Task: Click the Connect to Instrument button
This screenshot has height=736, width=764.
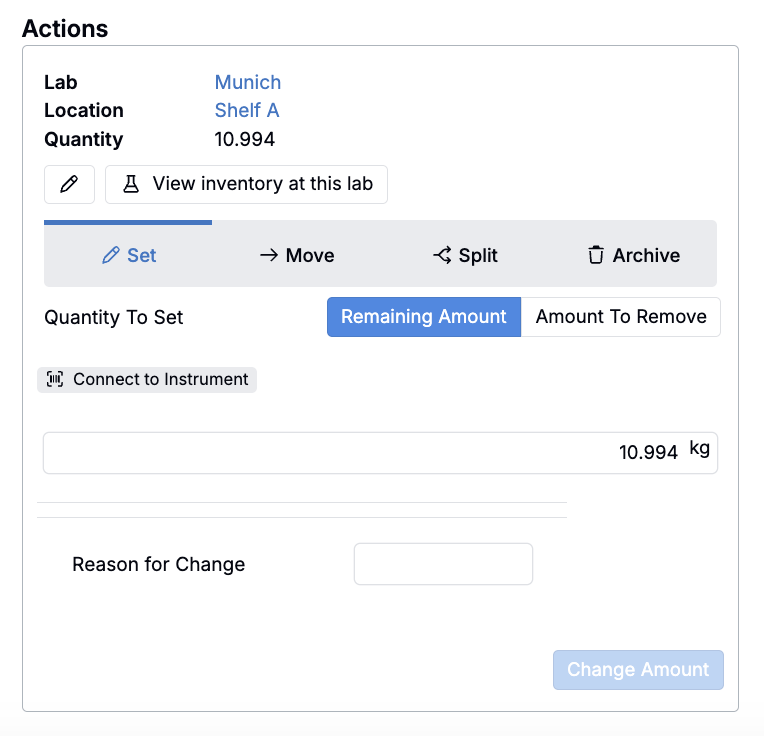Action: [x=147, y=380]
